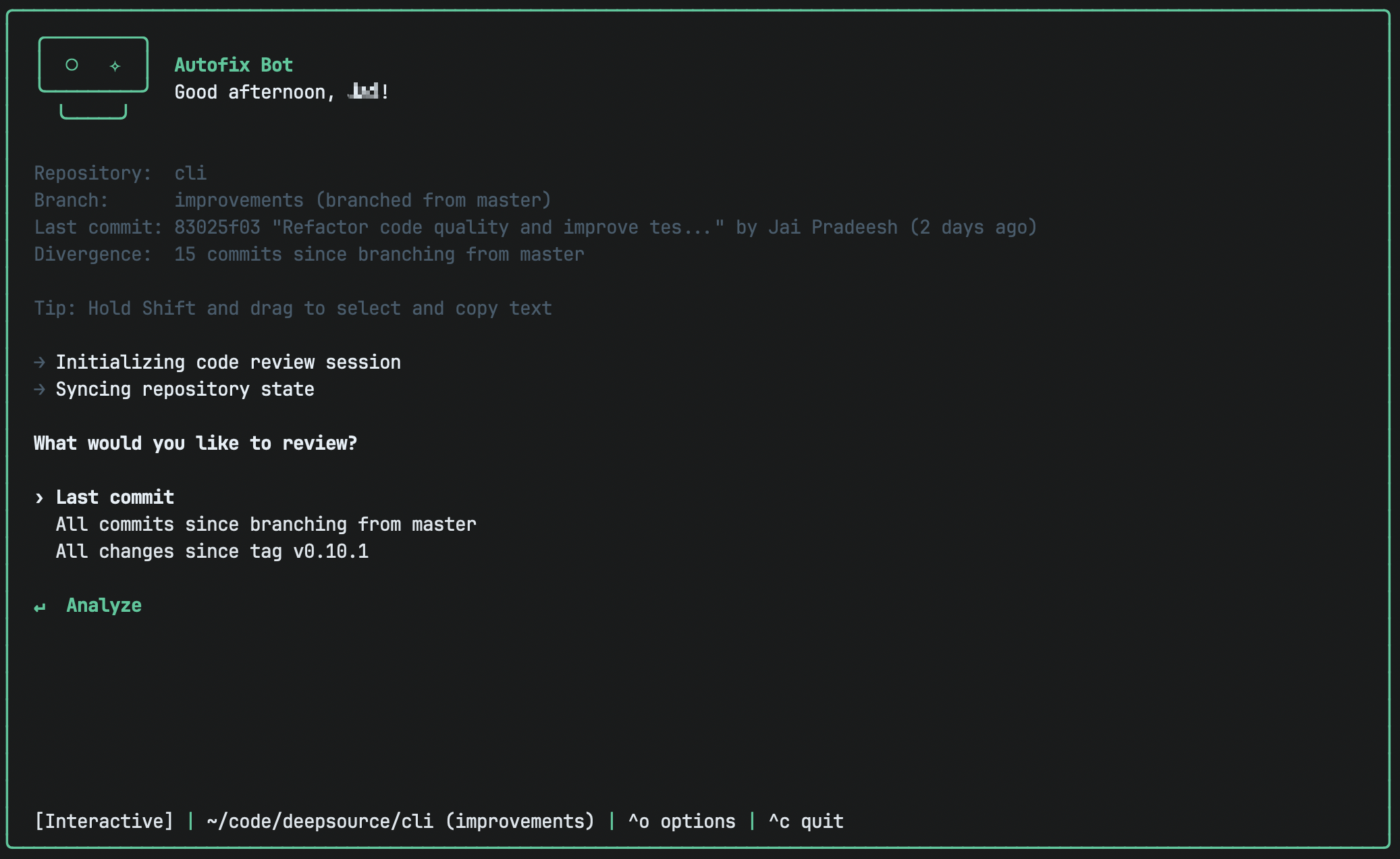Click the sparkle eye in robot logo
This screenshot has width=1400, height=859.
click(x=115, y=66)
